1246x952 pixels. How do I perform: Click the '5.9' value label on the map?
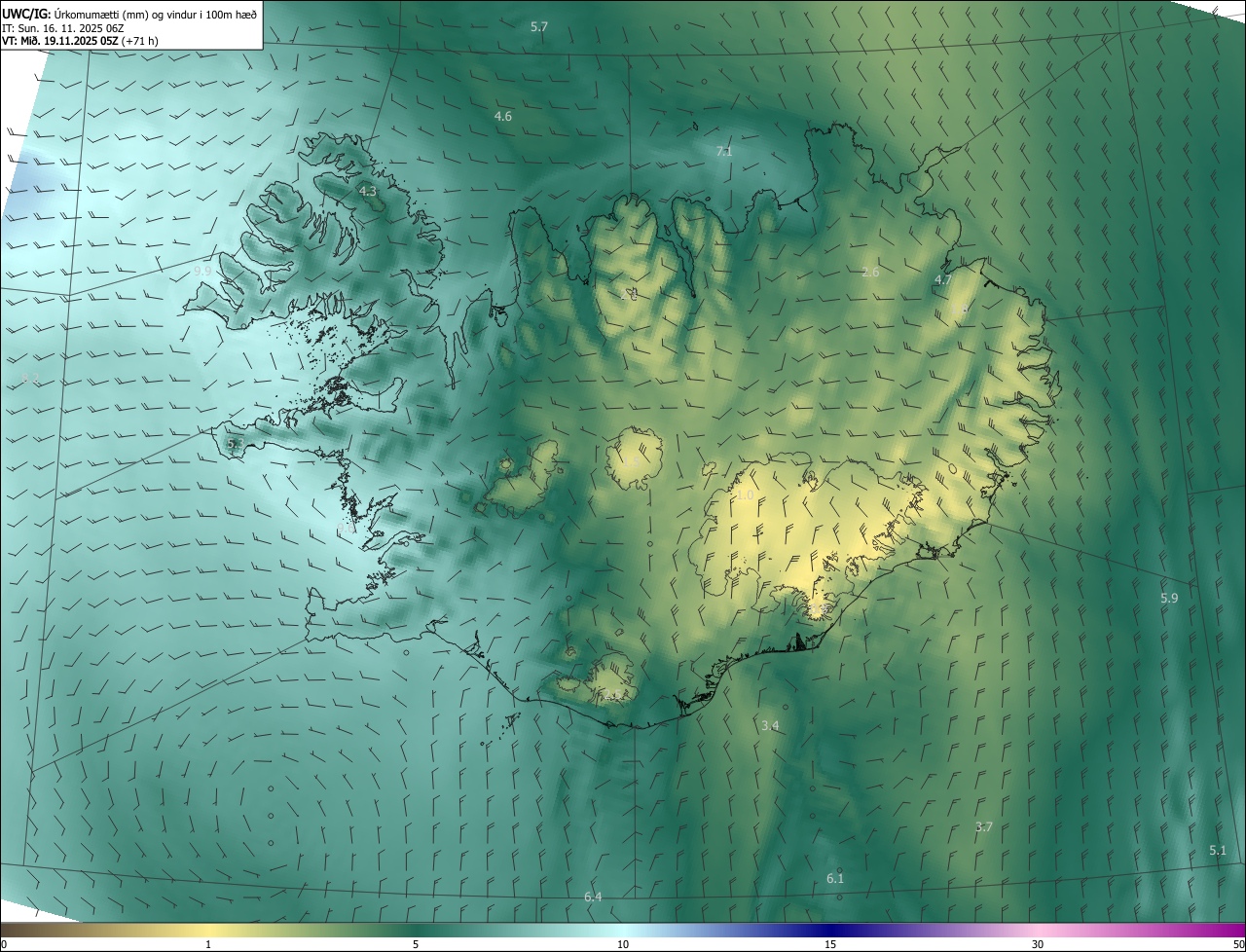click(x=1170, y=599)
